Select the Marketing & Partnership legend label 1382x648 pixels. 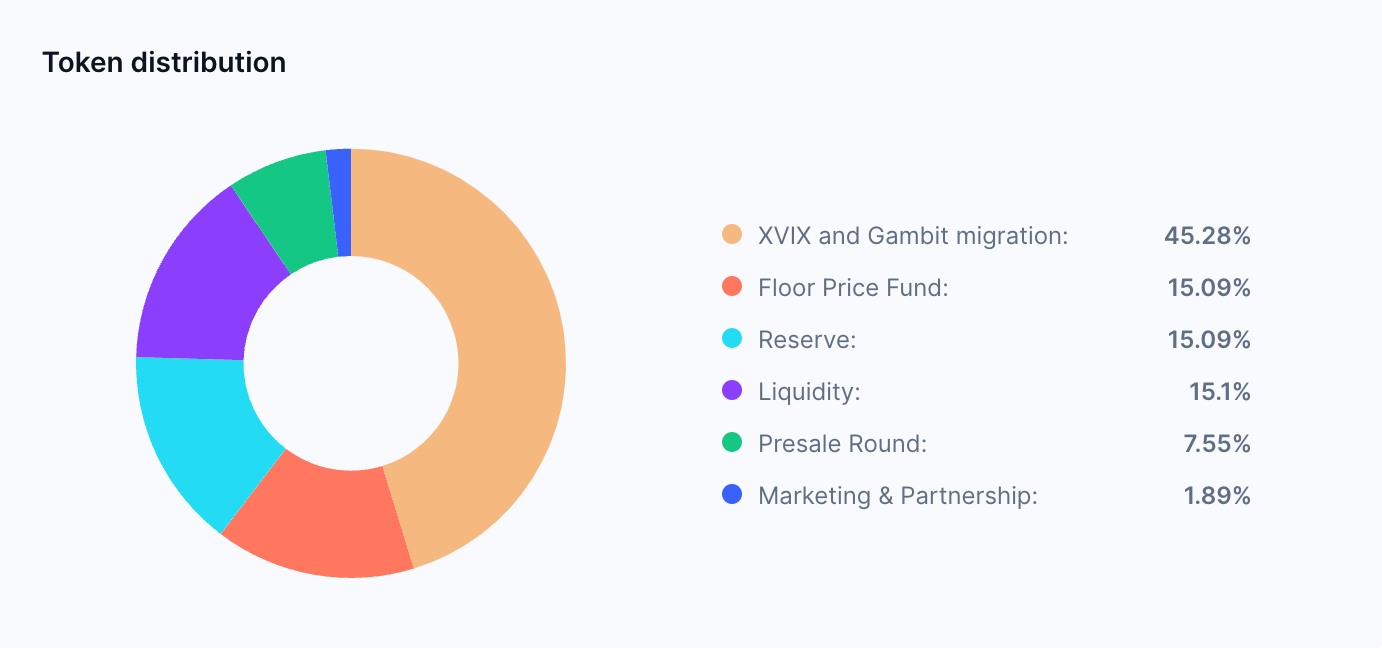(x=898, y=496)
